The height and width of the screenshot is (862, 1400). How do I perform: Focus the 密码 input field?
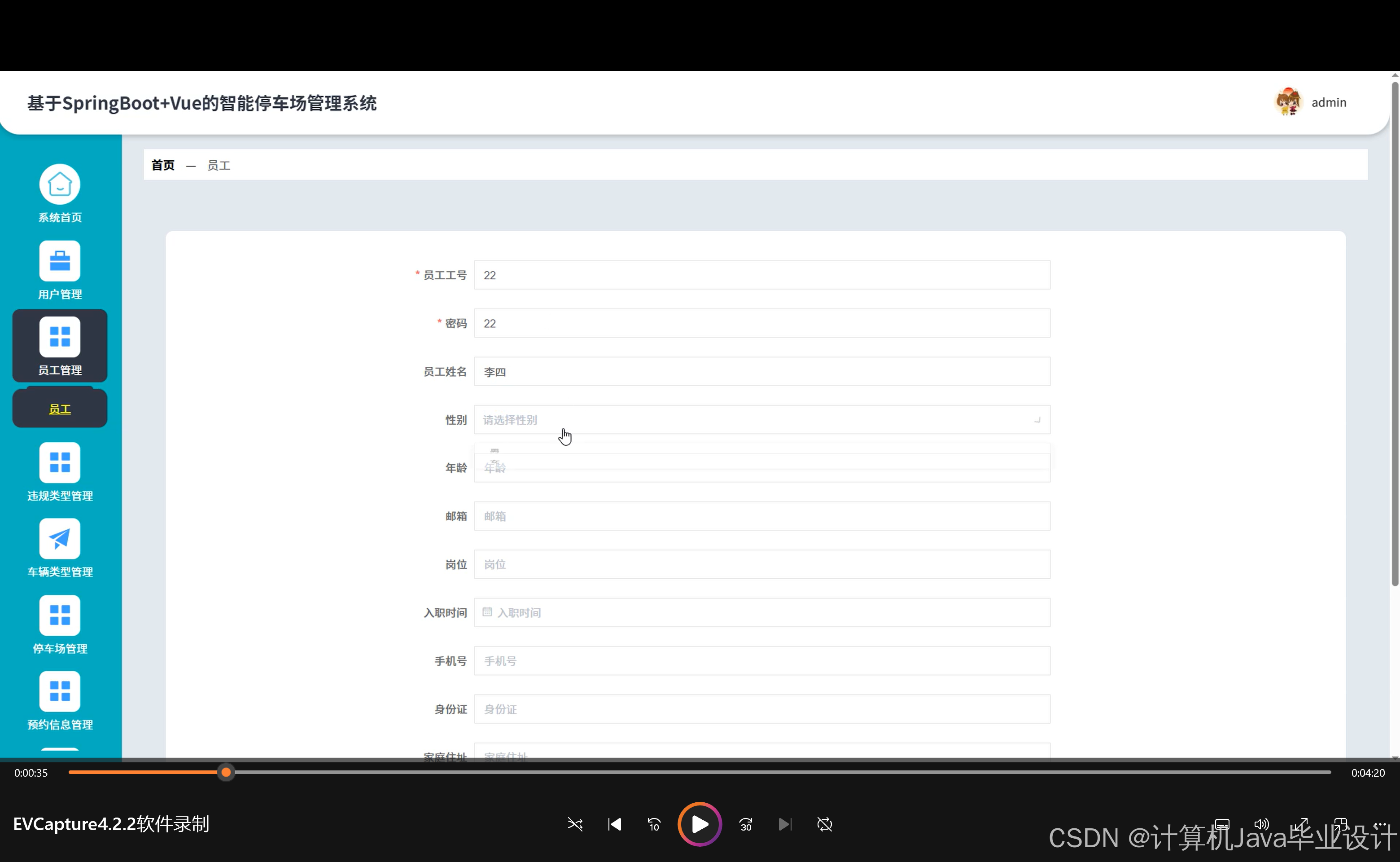[x=762, y=323]
